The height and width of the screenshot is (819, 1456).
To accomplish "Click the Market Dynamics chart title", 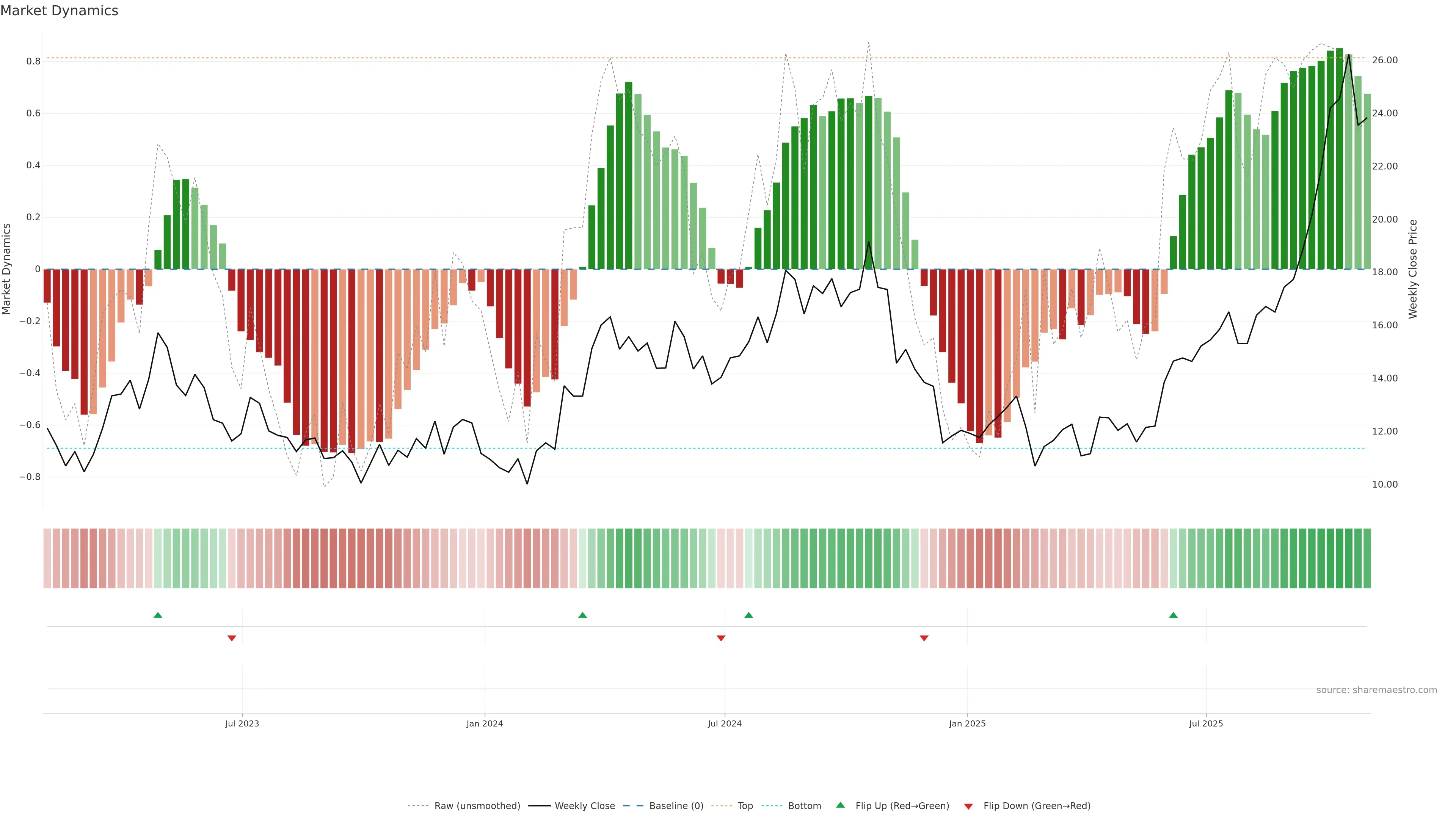I will tap(60, 11).
